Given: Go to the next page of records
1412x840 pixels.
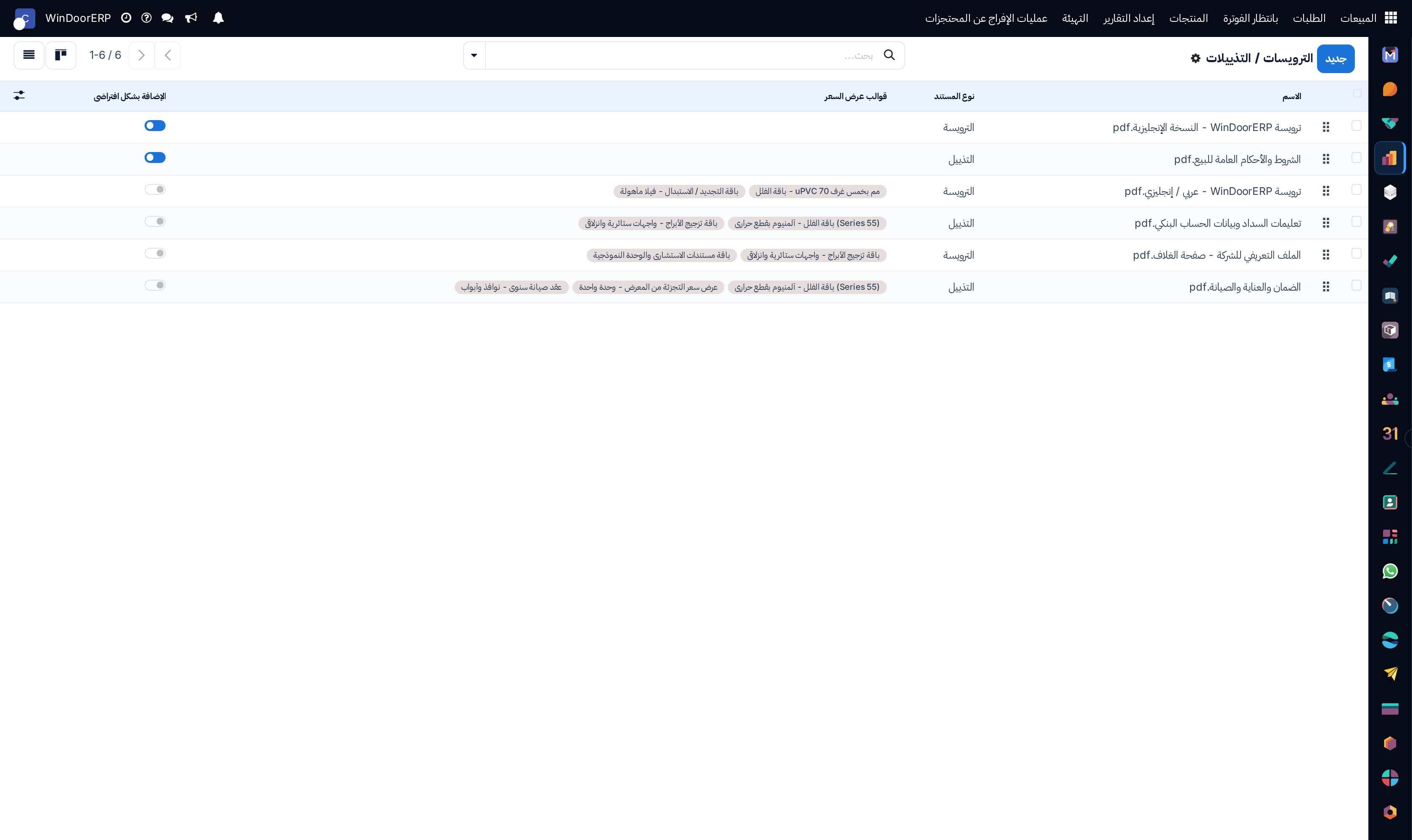Looking at the screenshot, I should [142, 55].
